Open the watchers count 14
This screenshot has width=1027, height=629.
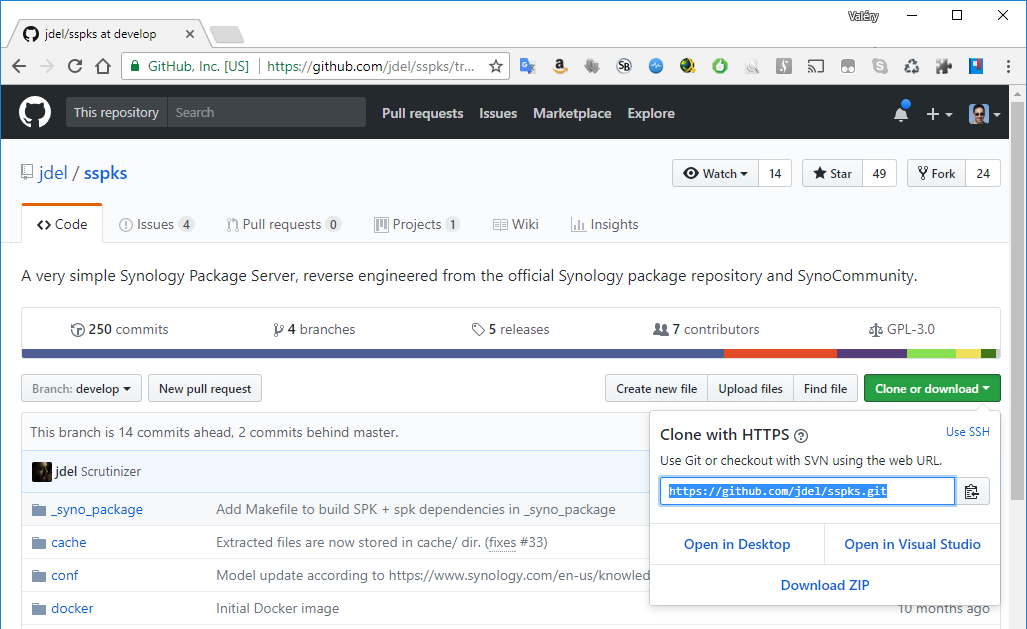coord(775,174)
